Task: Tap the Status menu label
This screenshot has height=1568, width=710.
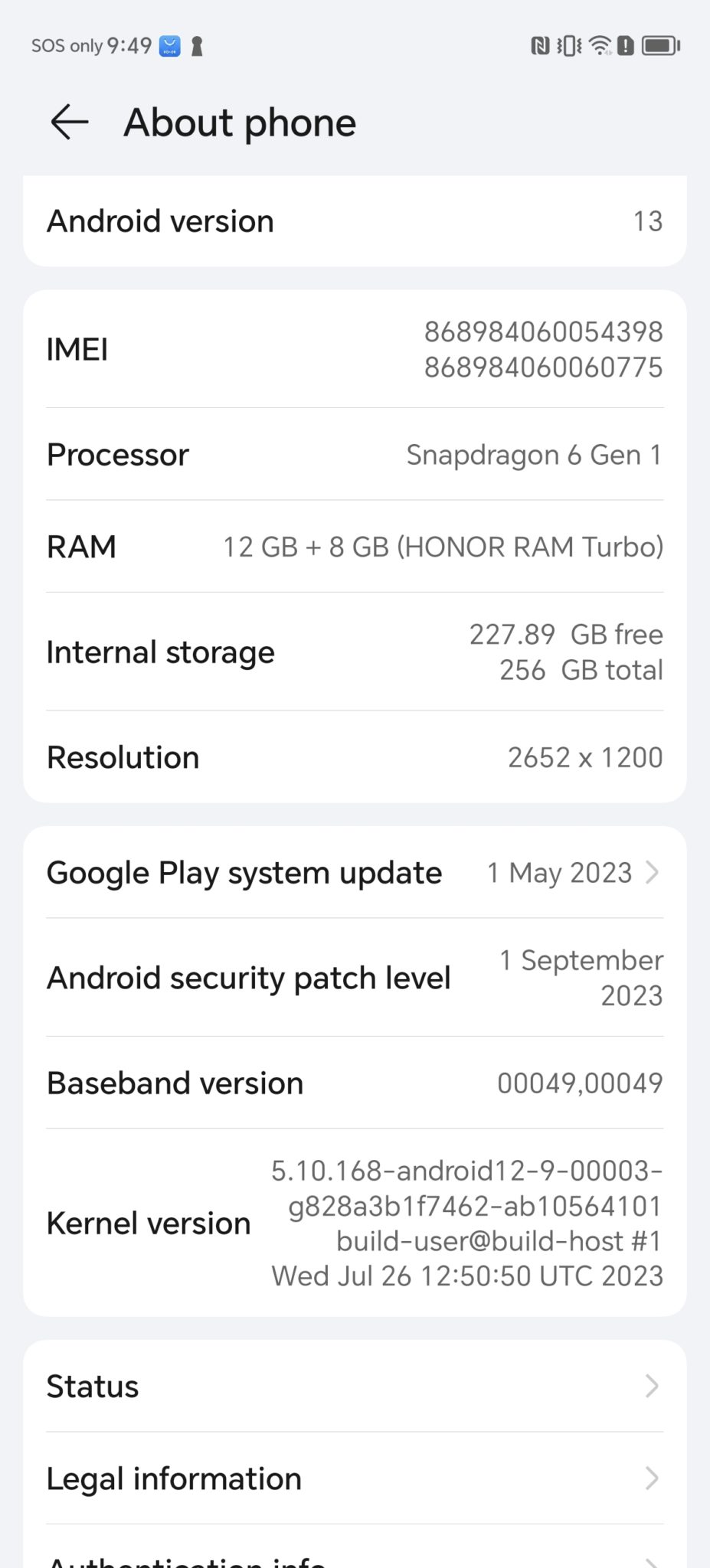Action: pyautogui.click(x=93, y=1387)
